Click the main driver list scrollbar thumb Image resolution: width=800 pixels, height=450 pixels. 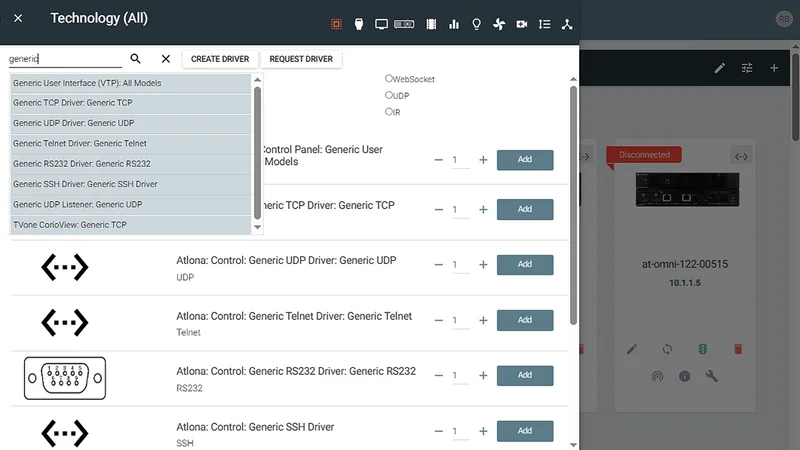pos(573,205)
